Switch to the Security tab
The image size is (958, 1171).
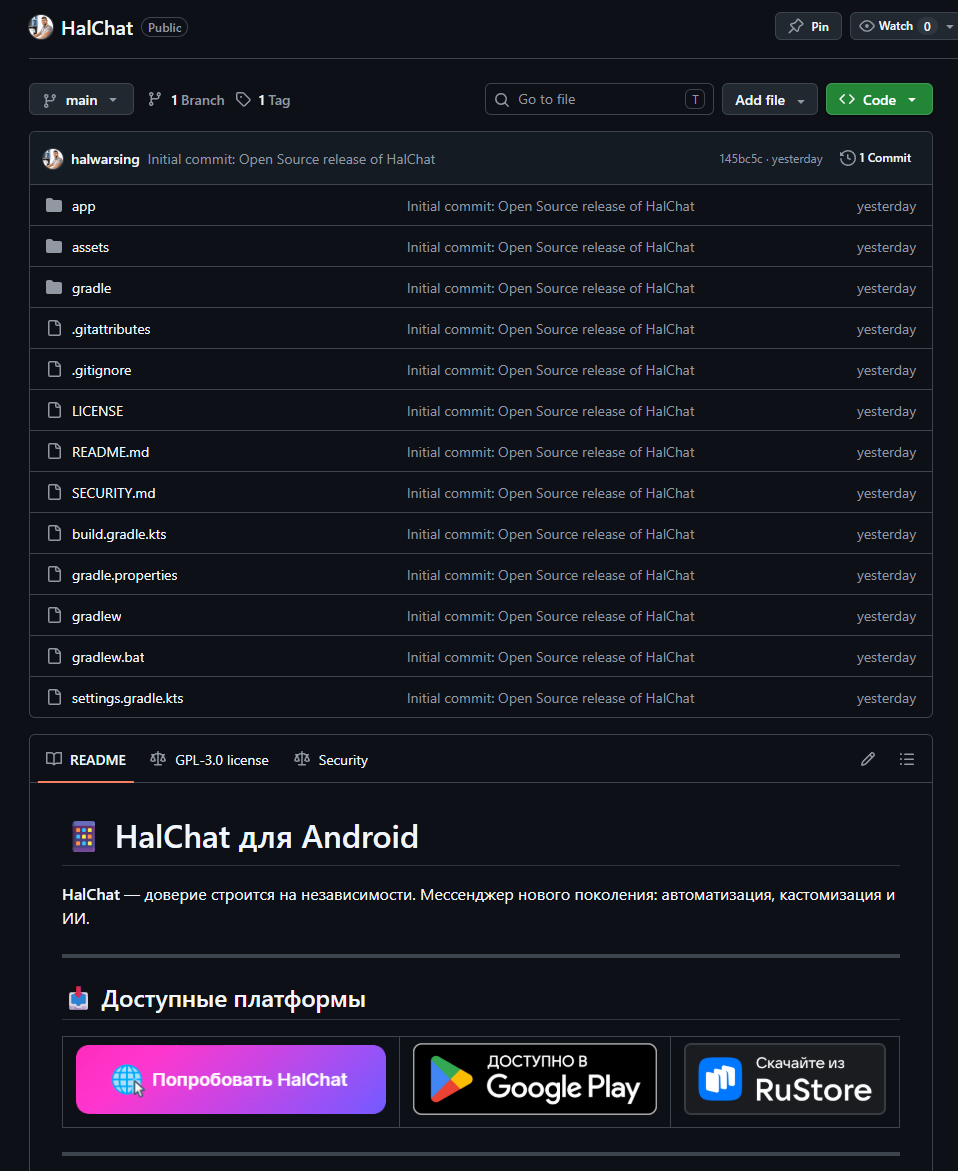pyautogui.click(x=332, y=760)
